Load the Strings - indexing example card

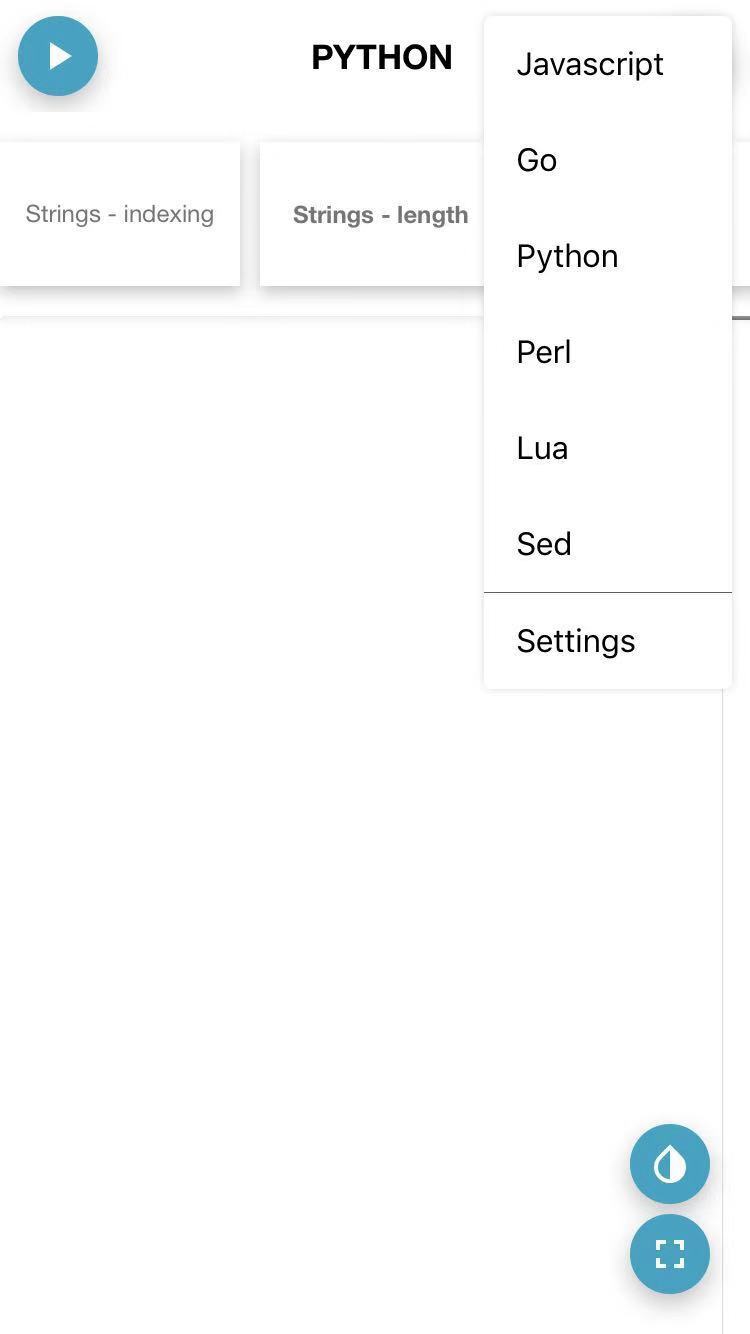pos(119,214)
